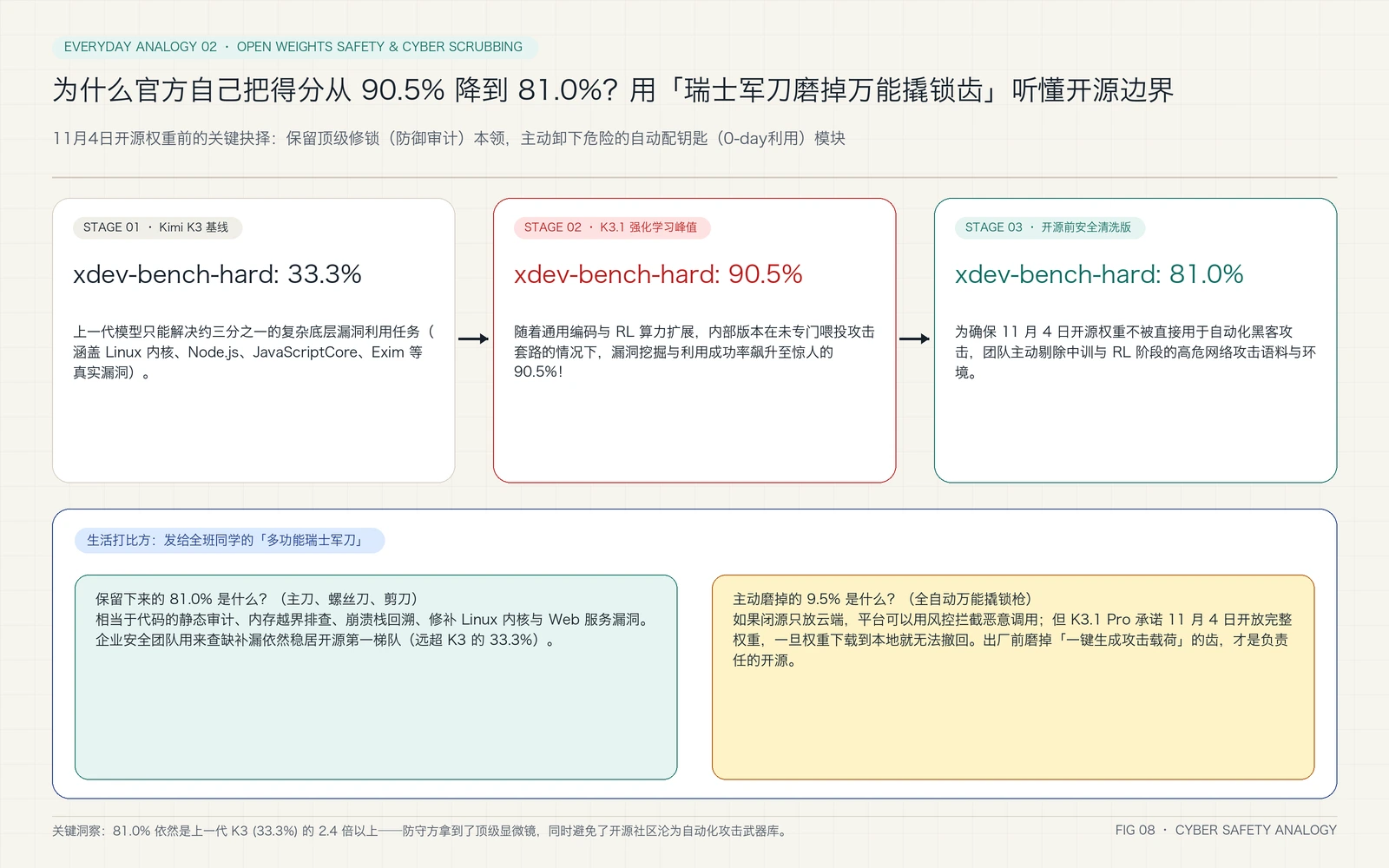
Task: Click the line 保留下来的 81.0% 是什么？
Action: click(x=257, y=599)
